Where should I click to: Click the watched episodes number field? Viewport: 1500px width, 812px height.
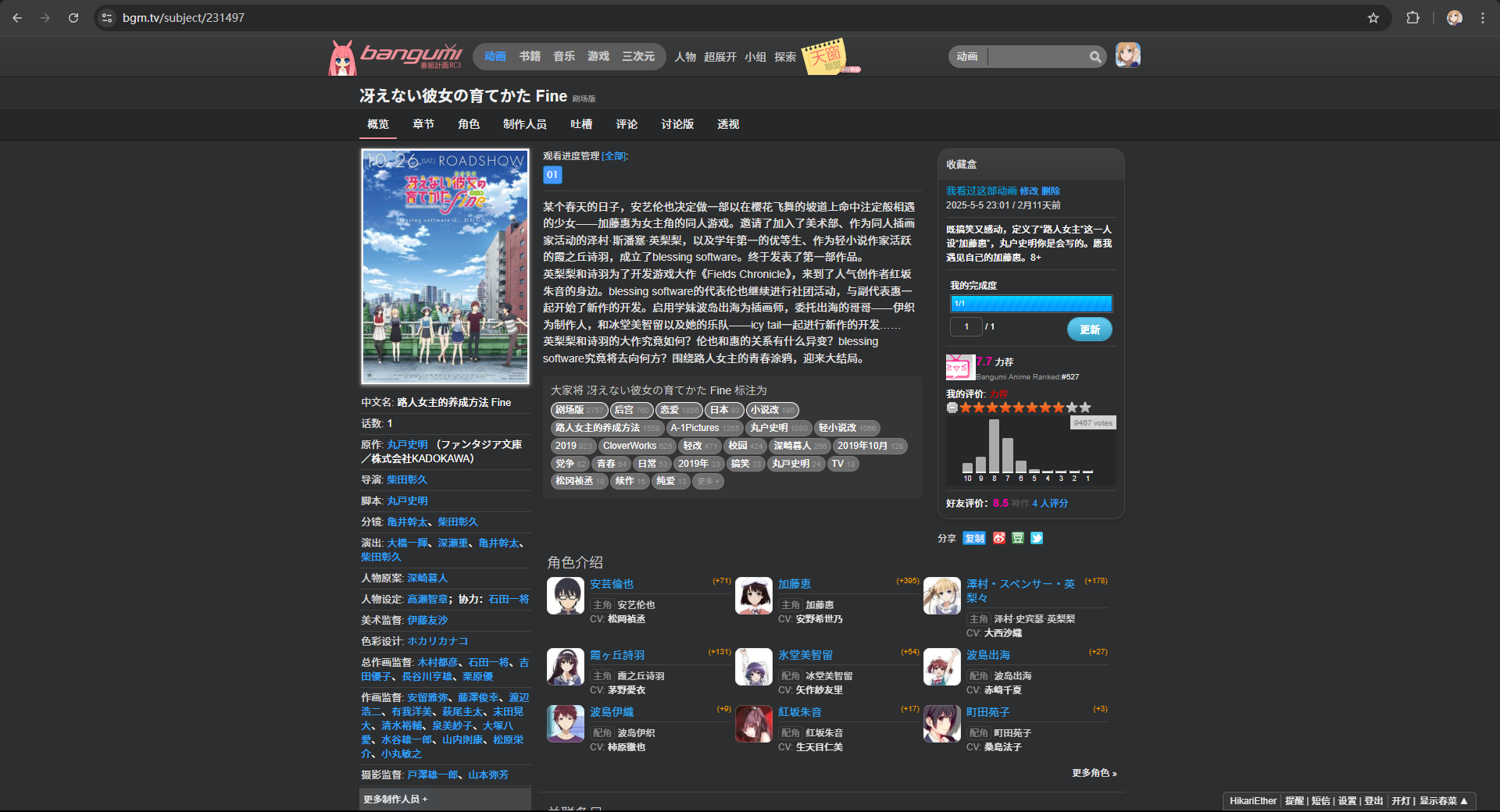click(966, 326)
